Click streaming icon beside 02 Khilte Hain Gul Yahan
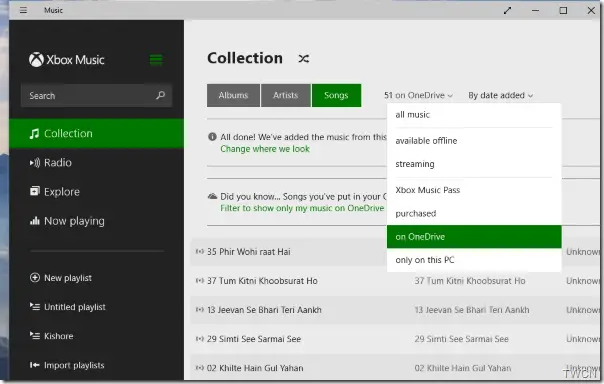The height and width of the screenshot is (384, 604). click(x=200, y=368)
